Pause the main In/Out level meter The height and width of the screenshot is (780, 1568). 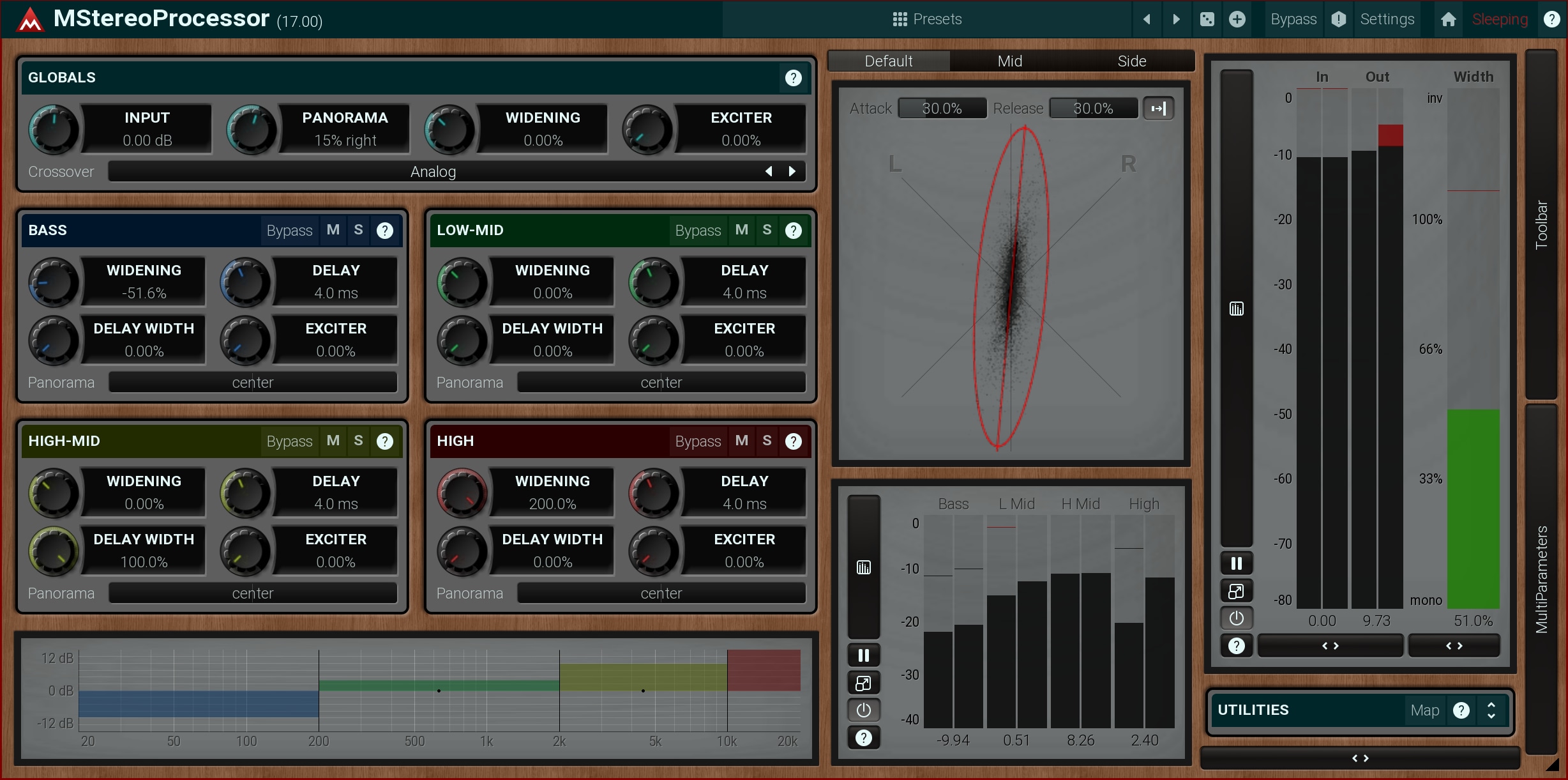click(1236, 563)
